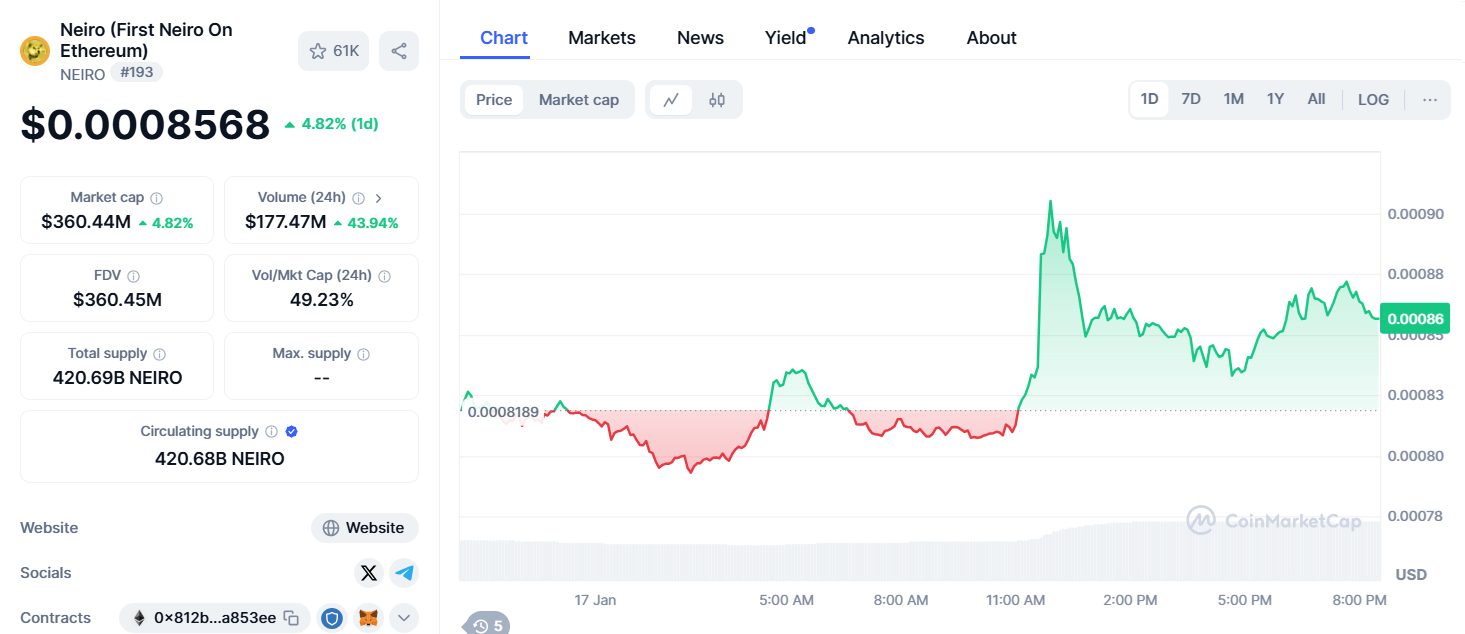
Task: Click the Neiro coin logo icon
Action: (35, 50)
